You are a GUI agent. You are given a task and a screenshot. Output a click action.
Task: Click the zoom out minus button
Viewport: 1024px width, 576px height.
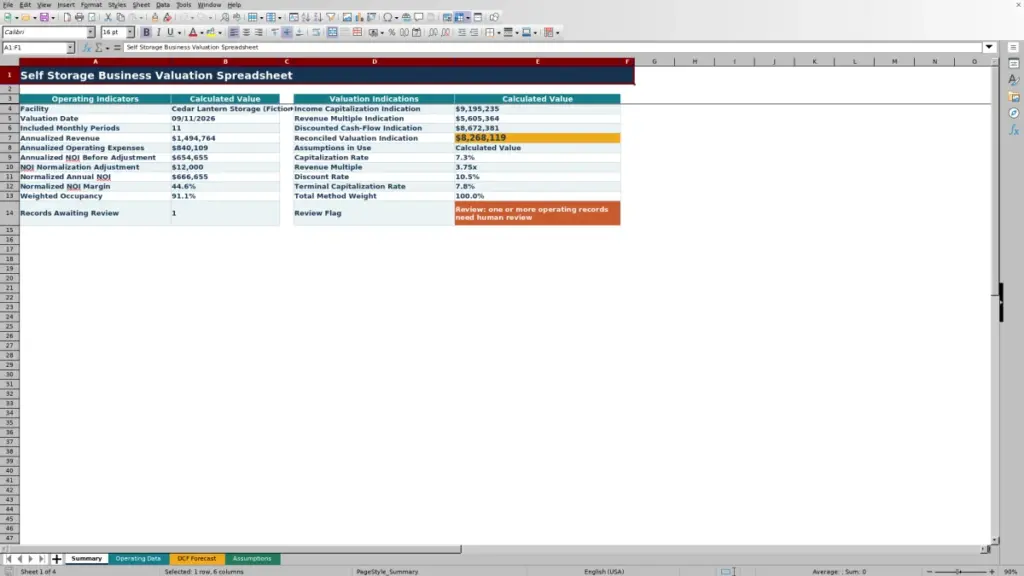929,572
